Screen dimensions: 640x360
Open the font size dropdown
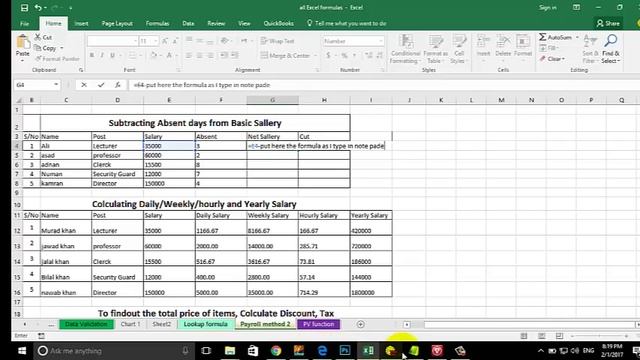coord(156,41)
